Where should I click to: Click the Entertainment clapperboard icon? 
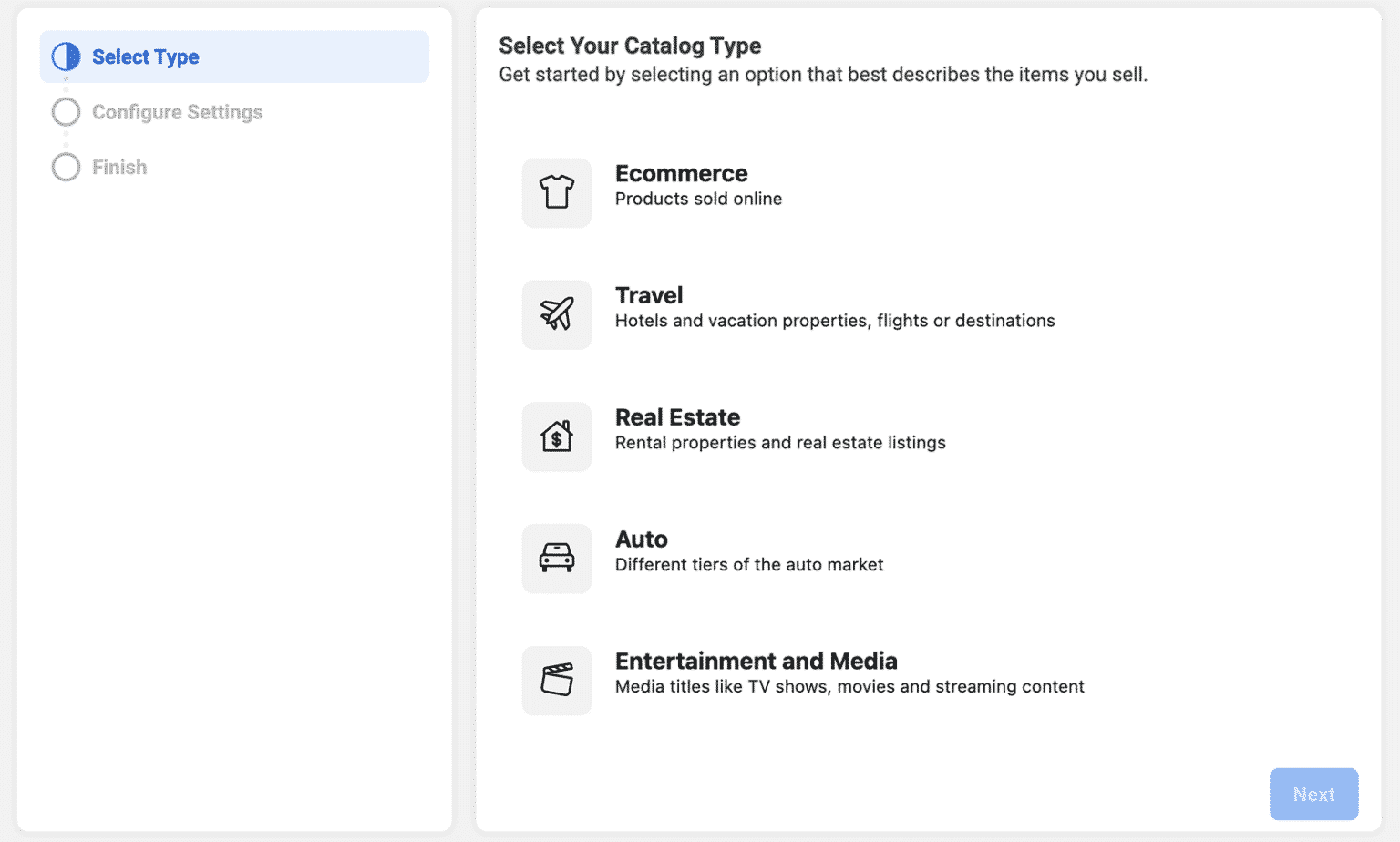click(x=557, y=680)
